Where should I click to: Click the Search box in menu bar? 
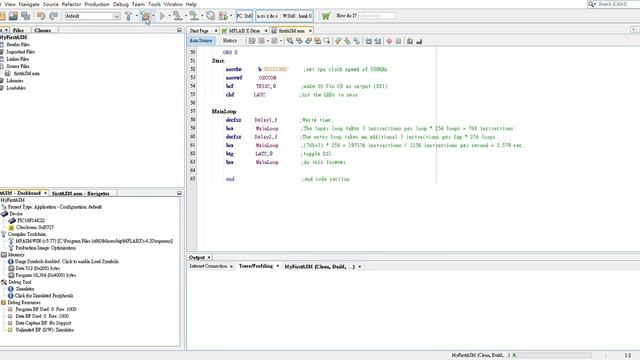(x=613, y=4)
